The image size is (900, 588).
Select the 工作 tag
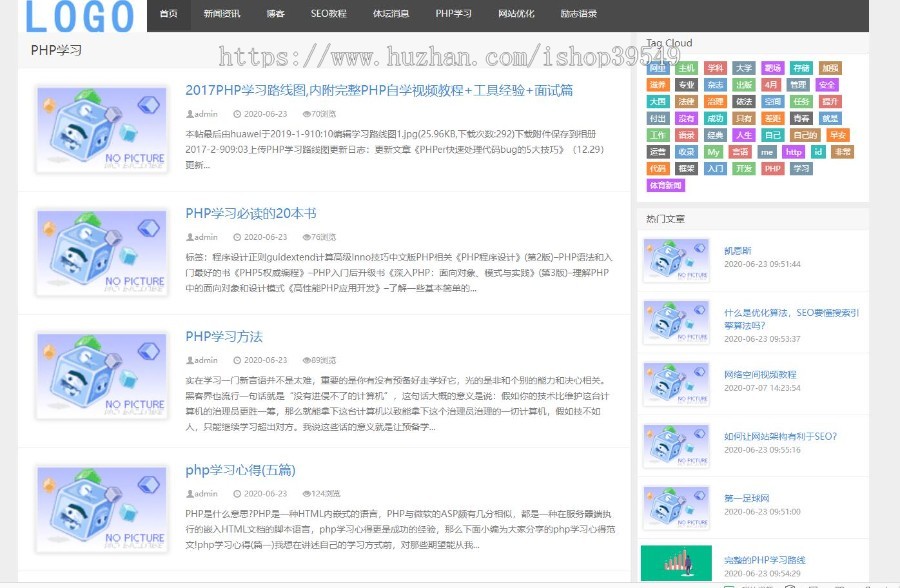click(657, 135)
